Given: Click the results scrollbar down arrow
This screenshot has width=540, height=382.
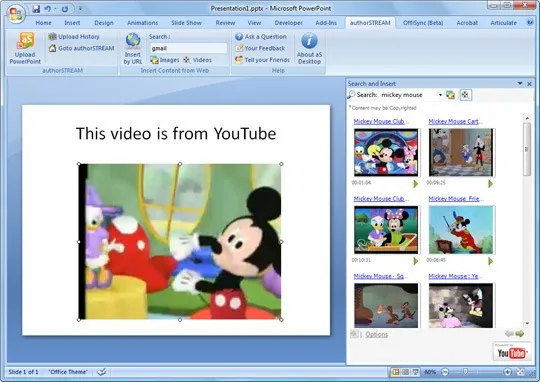Looking at the screenshot, I should 527,323.
